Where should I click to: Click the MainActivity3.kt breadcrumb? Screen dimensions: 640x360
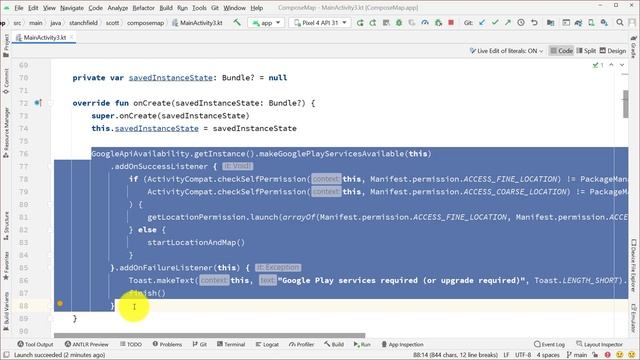pyautogui.click(x=198, y=23)
